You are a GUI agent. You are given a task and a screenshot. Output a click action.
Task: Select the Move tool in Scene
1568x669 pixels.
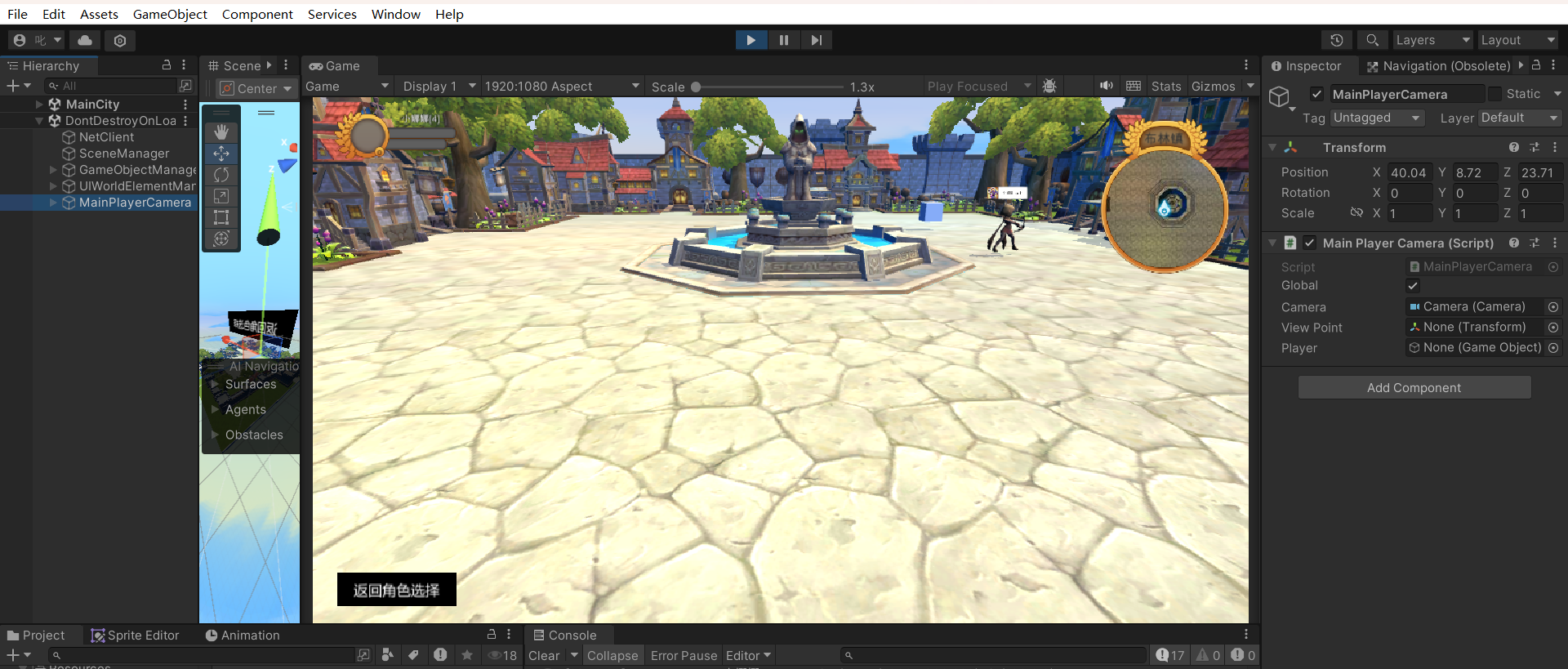pos(221,154)
